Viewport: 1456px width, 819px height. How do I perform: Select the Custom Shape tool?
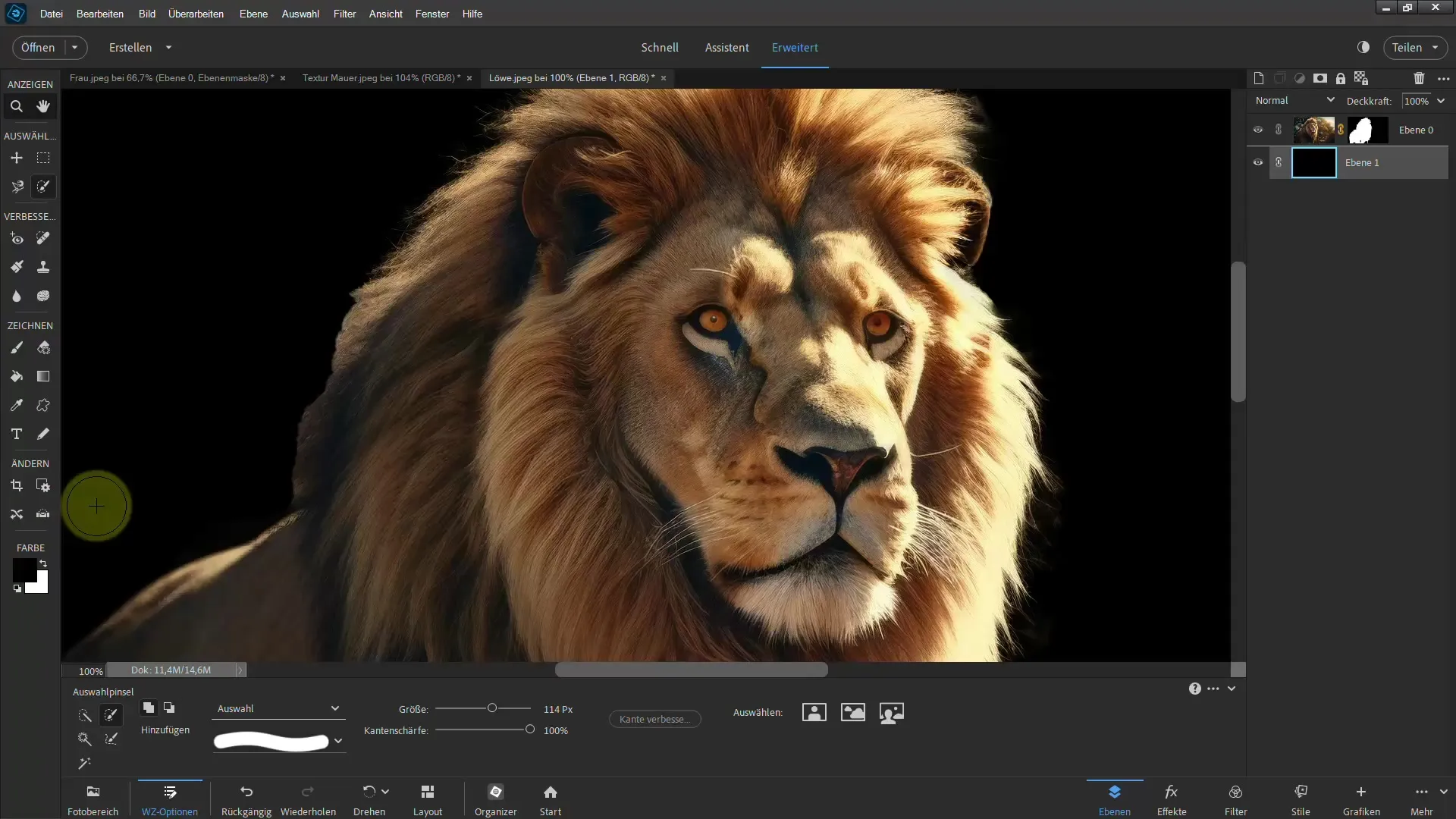click(x=43, y=405)
